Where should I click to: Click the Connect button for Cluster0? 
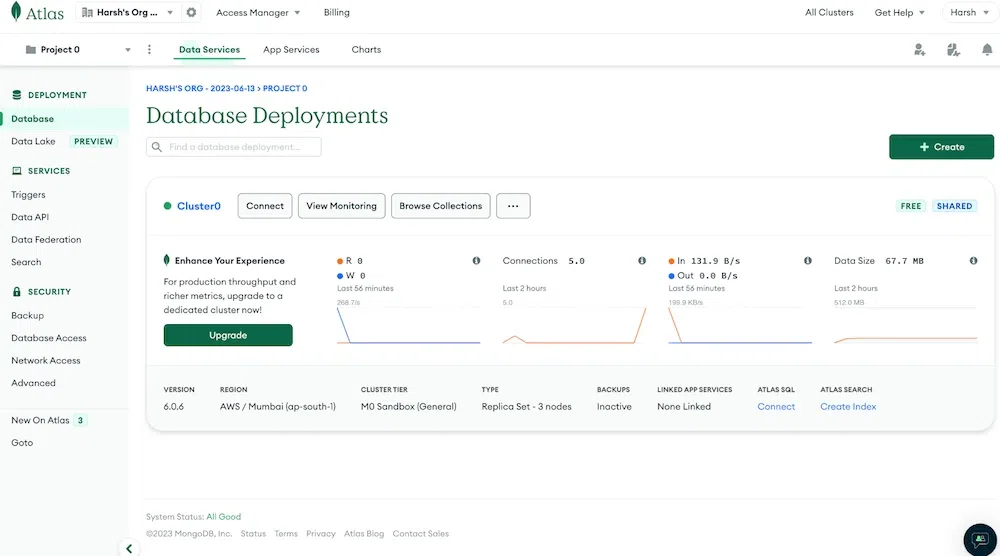265,206
